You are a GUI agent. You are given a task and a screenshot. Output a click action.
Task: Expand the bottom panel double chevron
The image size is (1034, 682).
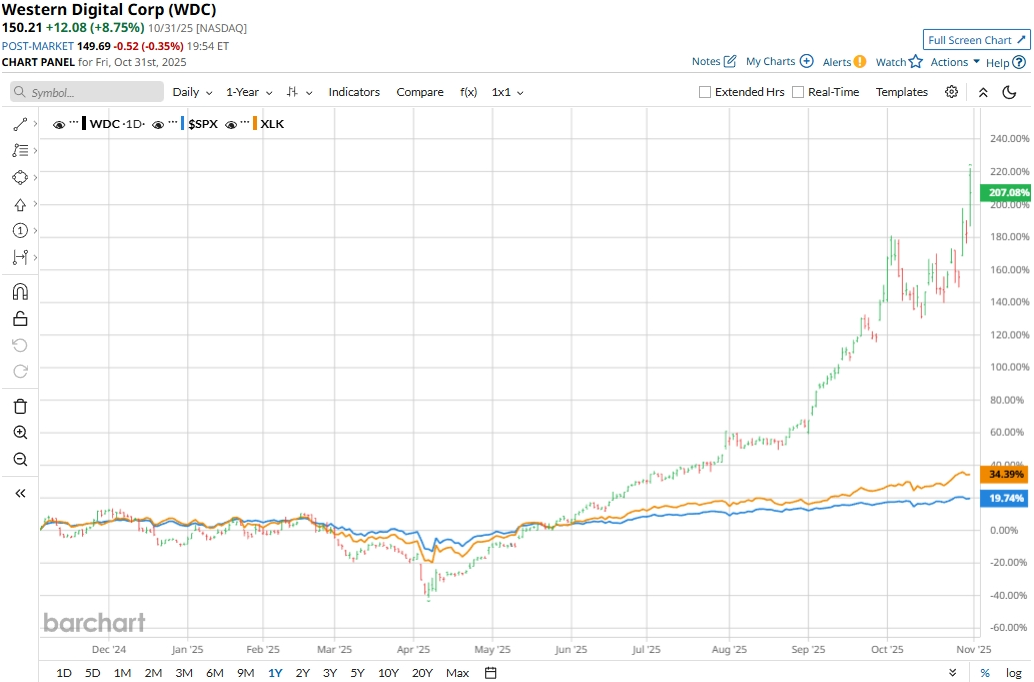point(953,673)
